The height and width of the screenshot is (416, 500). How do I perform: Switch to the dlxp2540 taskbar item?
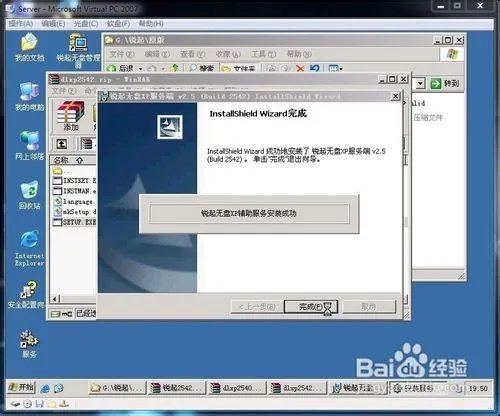pyautogui.click(x=237, y=388)
